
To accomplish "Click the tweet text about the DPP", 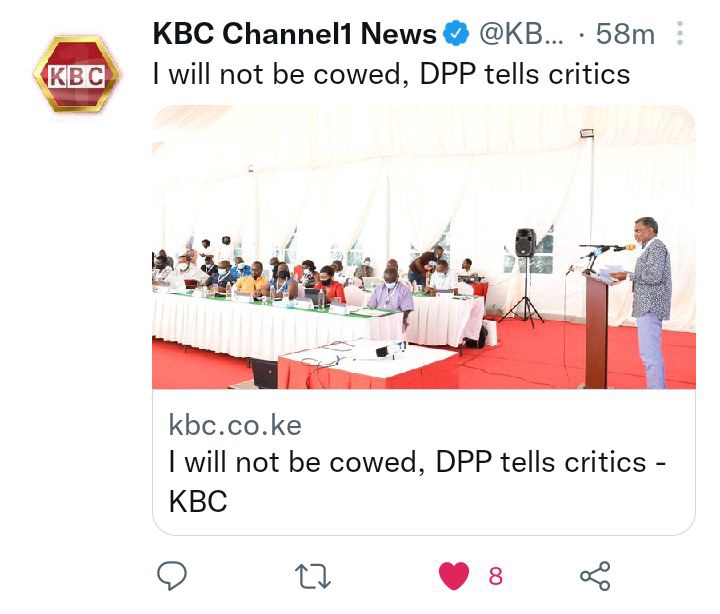I will [x=391, y=74].
